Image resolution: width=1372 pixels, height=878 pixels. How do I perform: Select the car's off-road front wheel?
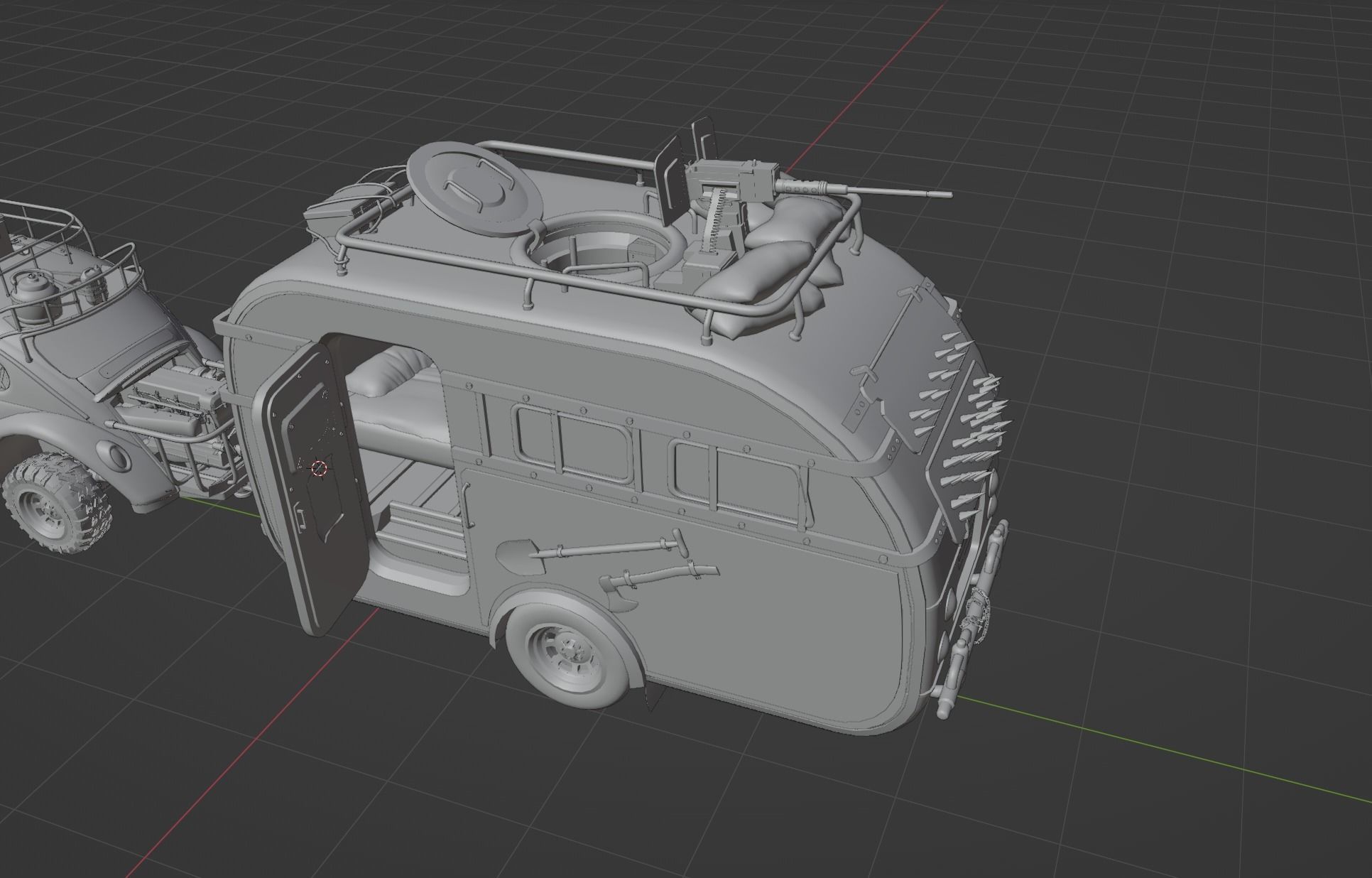tap(58, 504)
